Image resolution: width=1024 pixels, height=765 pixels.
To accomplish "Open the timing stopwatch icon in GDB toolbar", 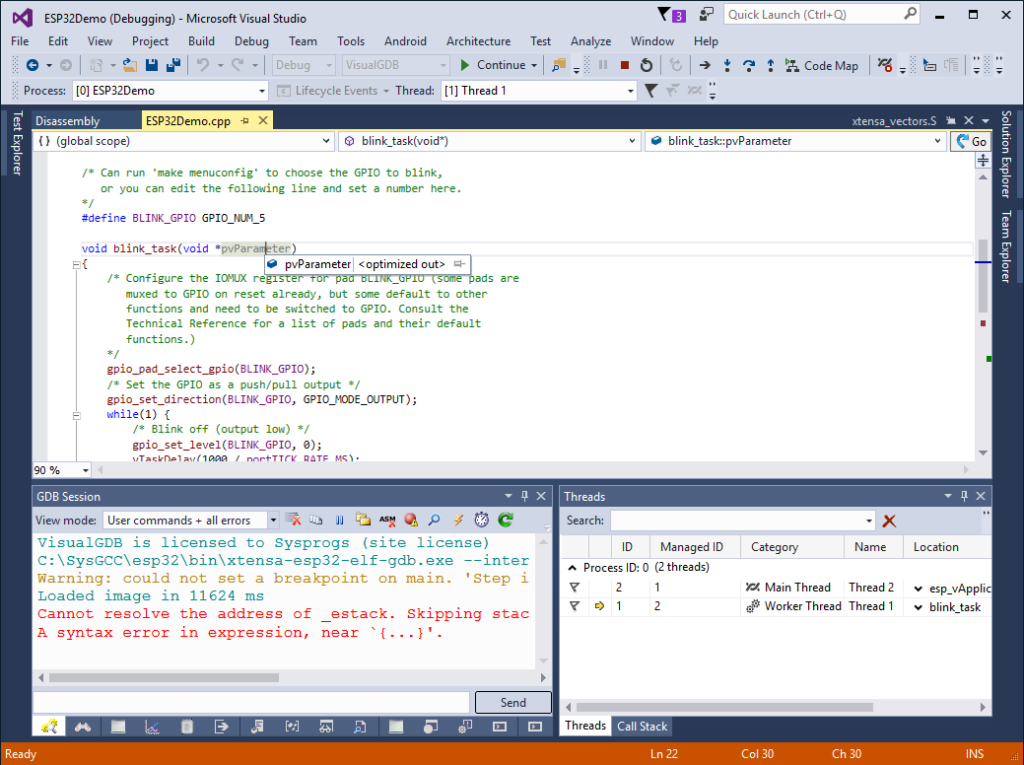I will point(481,519).
